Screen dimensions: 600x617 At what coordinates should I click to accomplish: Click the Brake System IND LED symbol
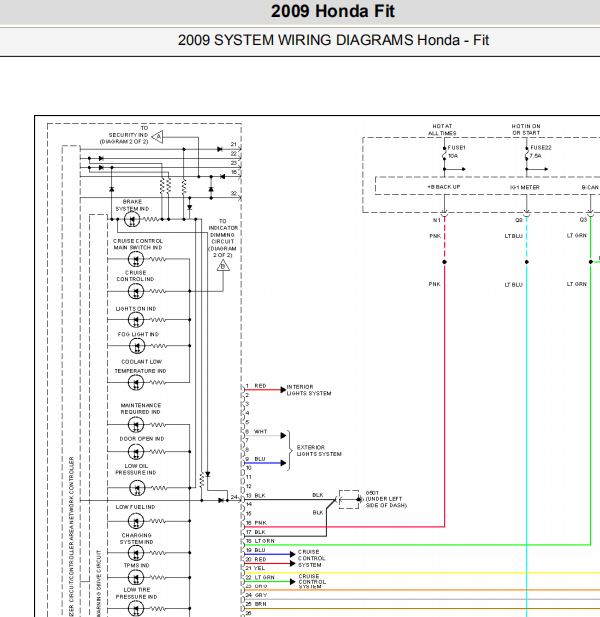click(132, 219)
